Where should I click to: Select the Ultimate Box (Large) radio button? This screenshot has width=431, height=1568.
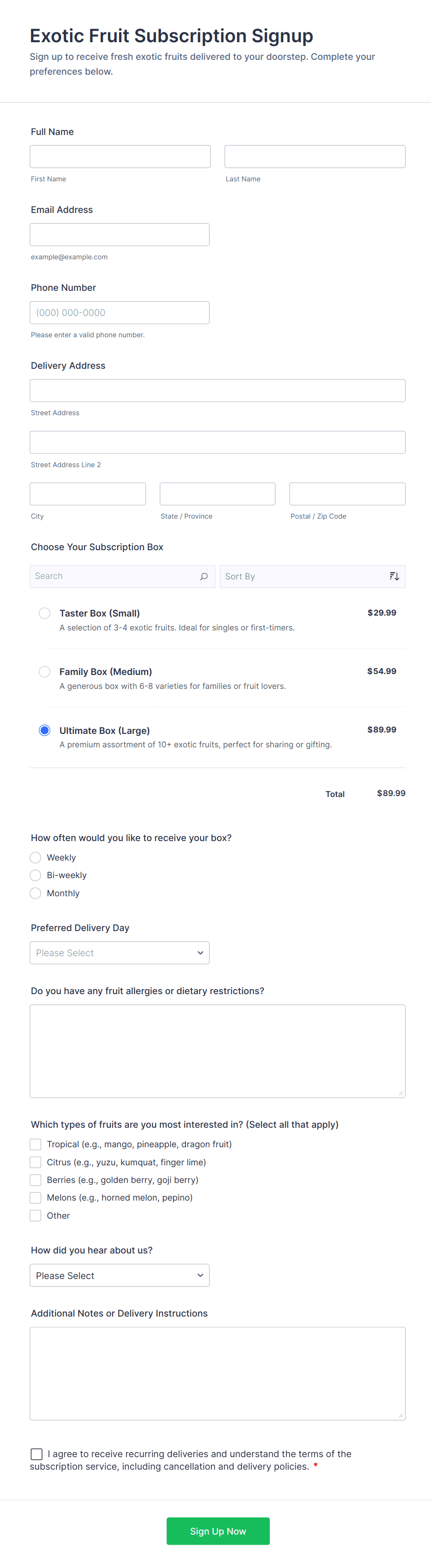[44, 730]
